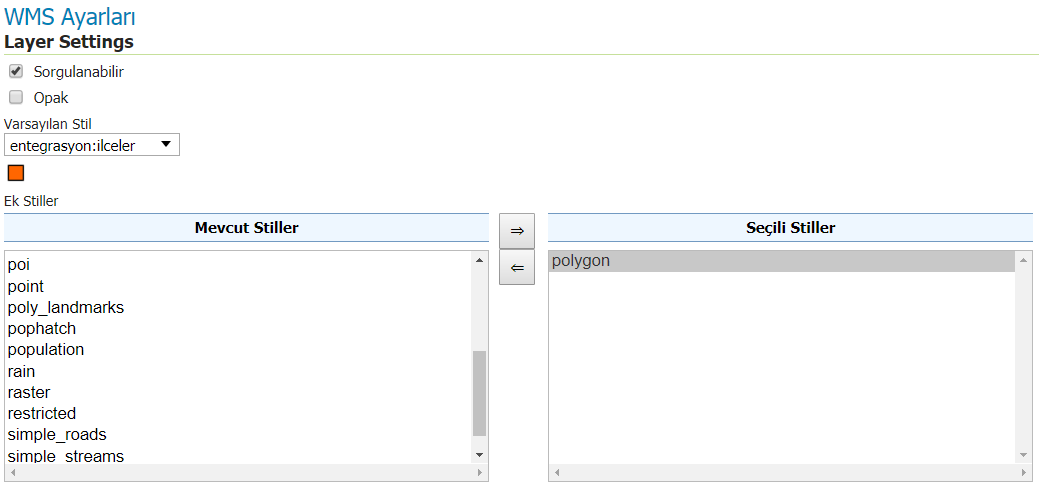Select simple_roads style
The height and width of the screenshot is (486, 1039).
(x=239, y=434)
